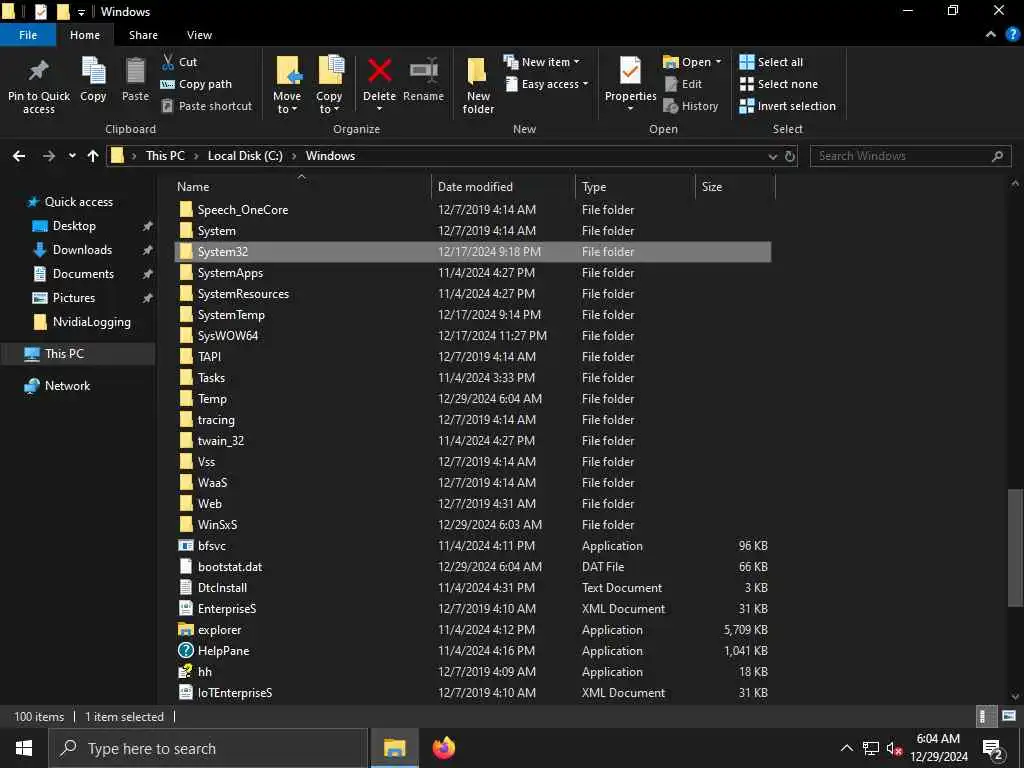The width and height of the screenshot is (1024, 768).
Task: Switch to large icons view button
Action: pos(1008,716)
